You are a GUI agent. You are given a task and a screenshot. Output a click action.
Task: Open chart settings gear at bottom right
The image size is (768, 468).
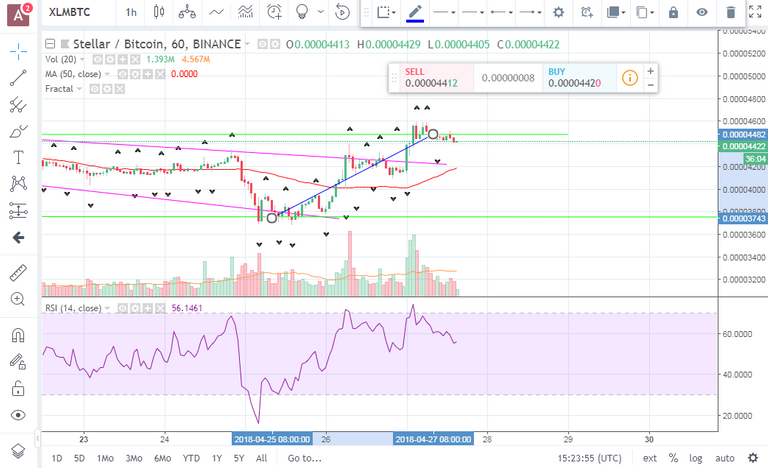pyautogui.click(x=753, y=458)
